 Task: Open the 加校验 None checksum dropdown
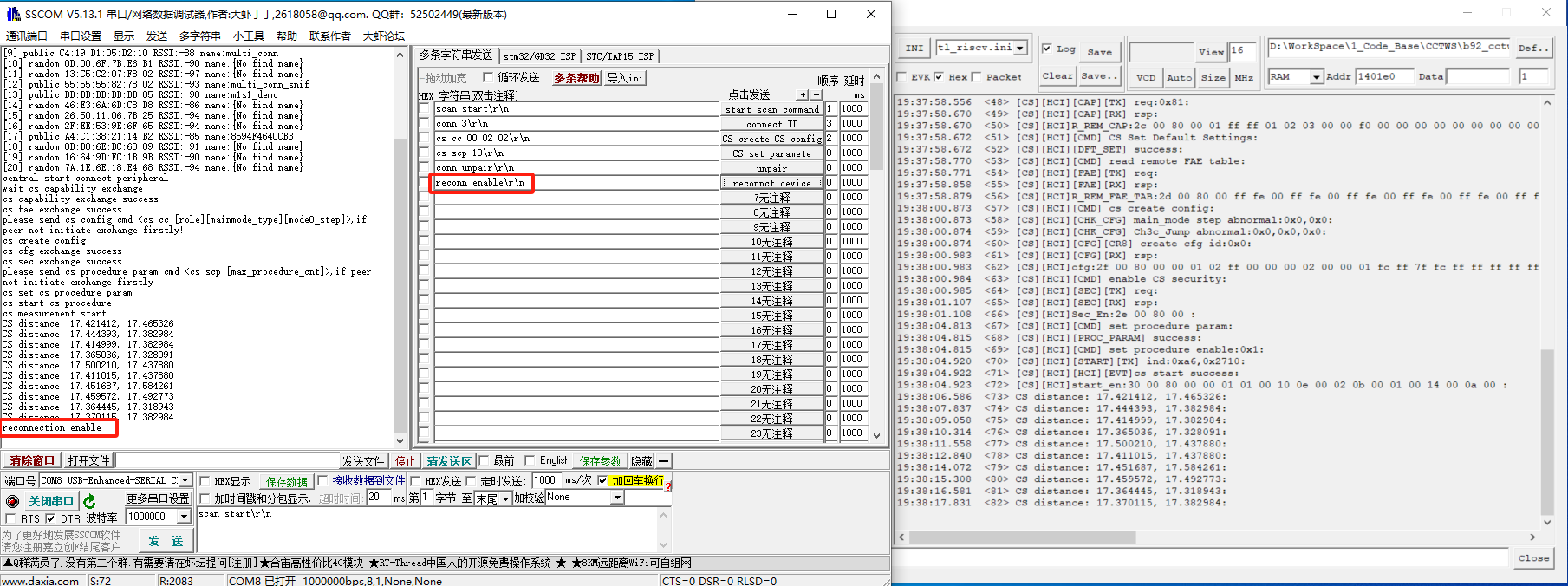point(617,498)
